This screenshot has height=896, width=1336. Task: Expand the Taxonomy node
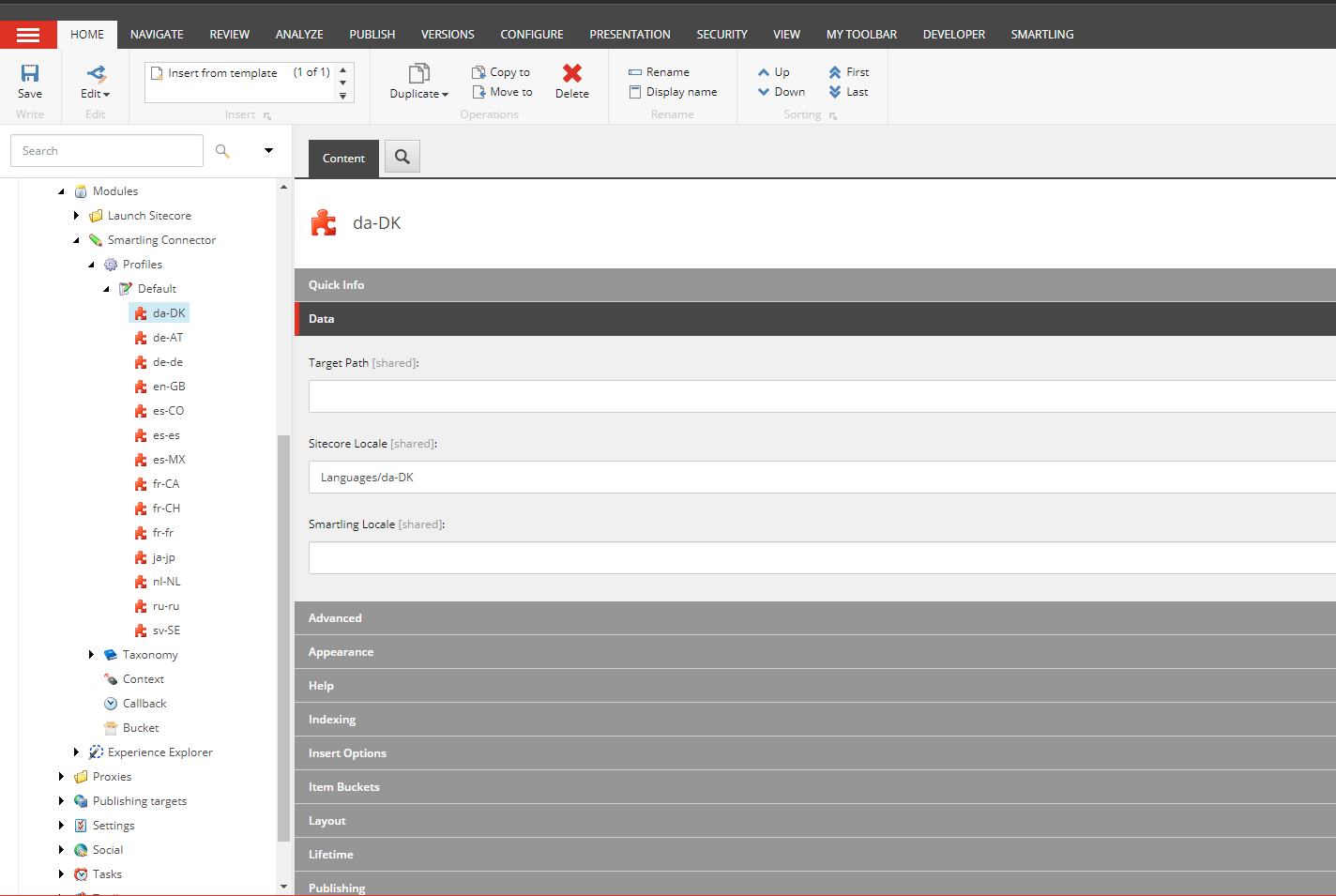(92, 655)
